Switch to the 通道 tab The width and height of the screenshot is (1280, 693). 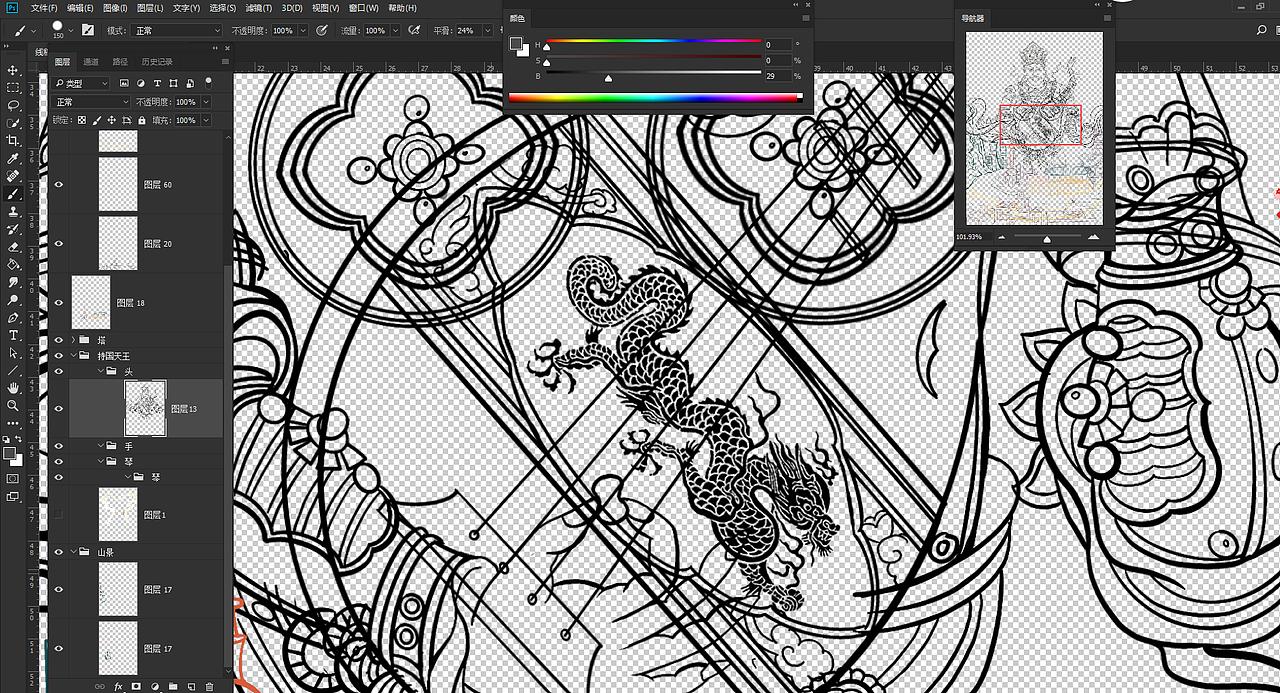pyautogui.click(x=91, y=62)
